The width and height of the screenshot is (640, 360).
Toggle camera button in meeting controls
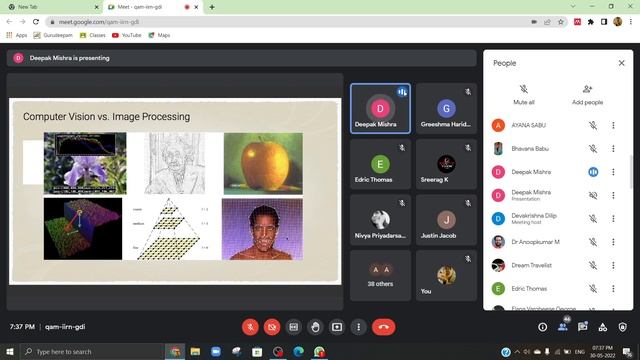(272, 327)
